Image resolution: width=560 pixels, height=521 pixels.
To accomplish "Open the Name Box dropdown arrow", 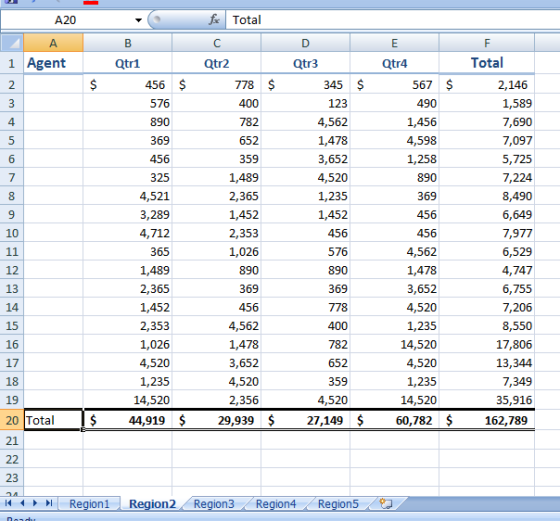I will (x=138, y=20).
